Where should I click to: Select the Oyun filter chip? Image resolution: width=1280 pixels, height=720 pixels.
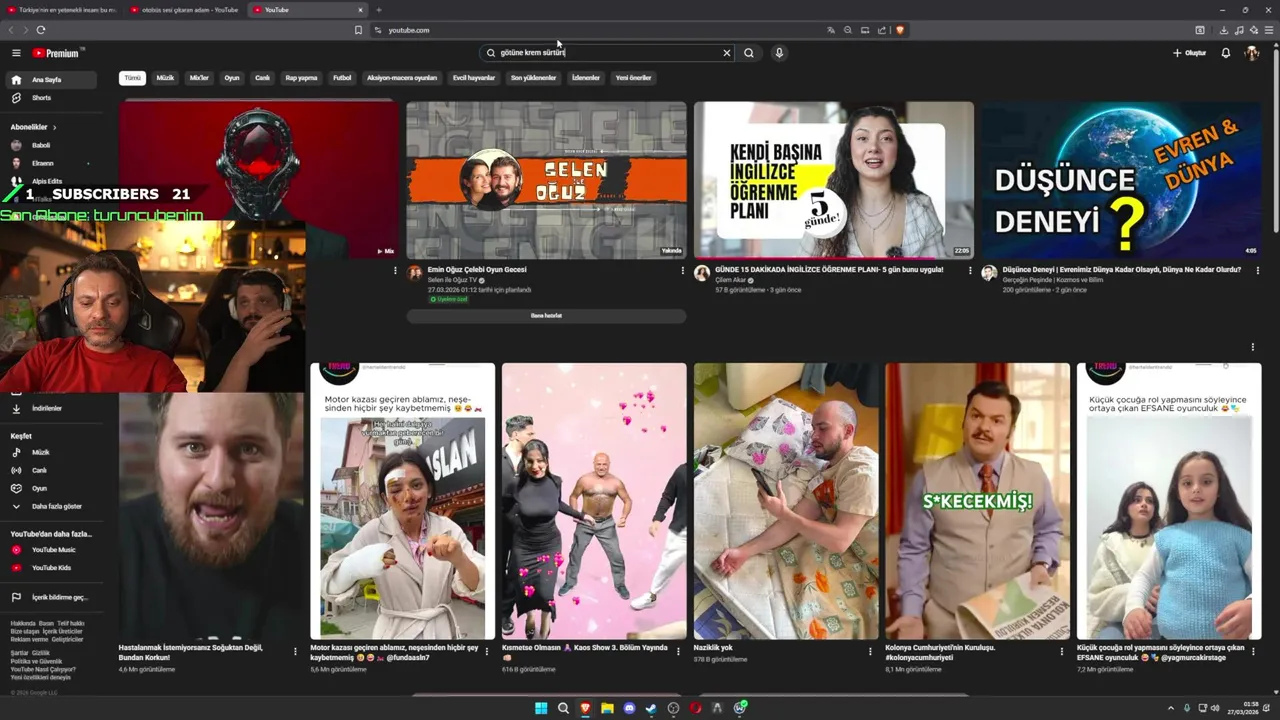click(x=232, y=78)
